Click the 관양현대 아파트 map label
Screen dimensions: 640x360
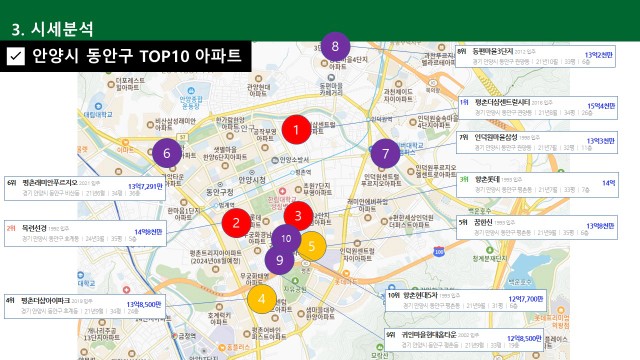click(x=259, y=90)
